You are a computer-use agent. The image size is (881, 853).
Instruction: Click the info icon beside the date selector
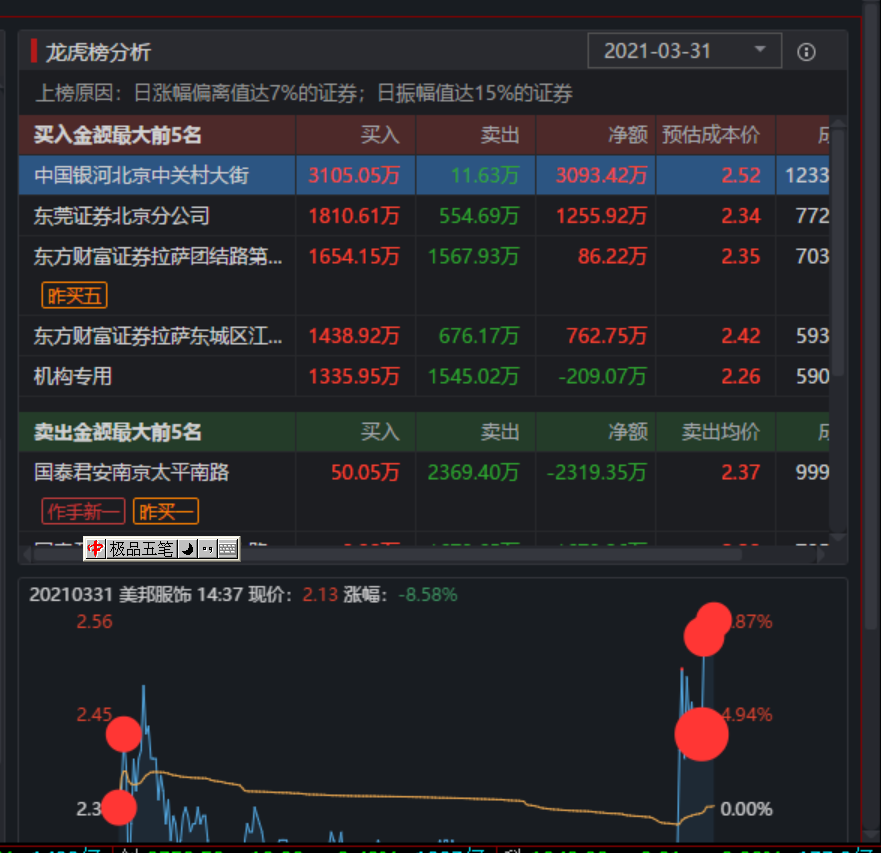point(806,52)
